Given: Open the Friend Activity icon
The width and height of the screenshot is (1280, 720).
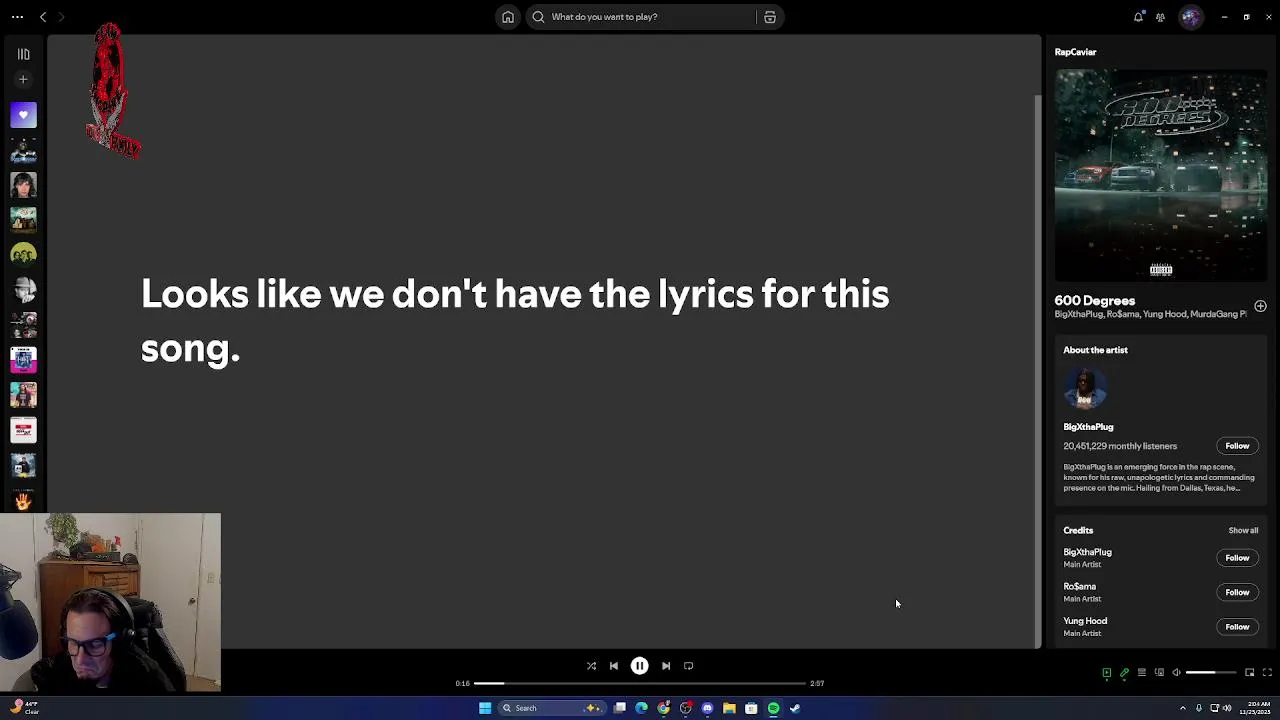Looking at the screenshot, I should coord(1160,17).
